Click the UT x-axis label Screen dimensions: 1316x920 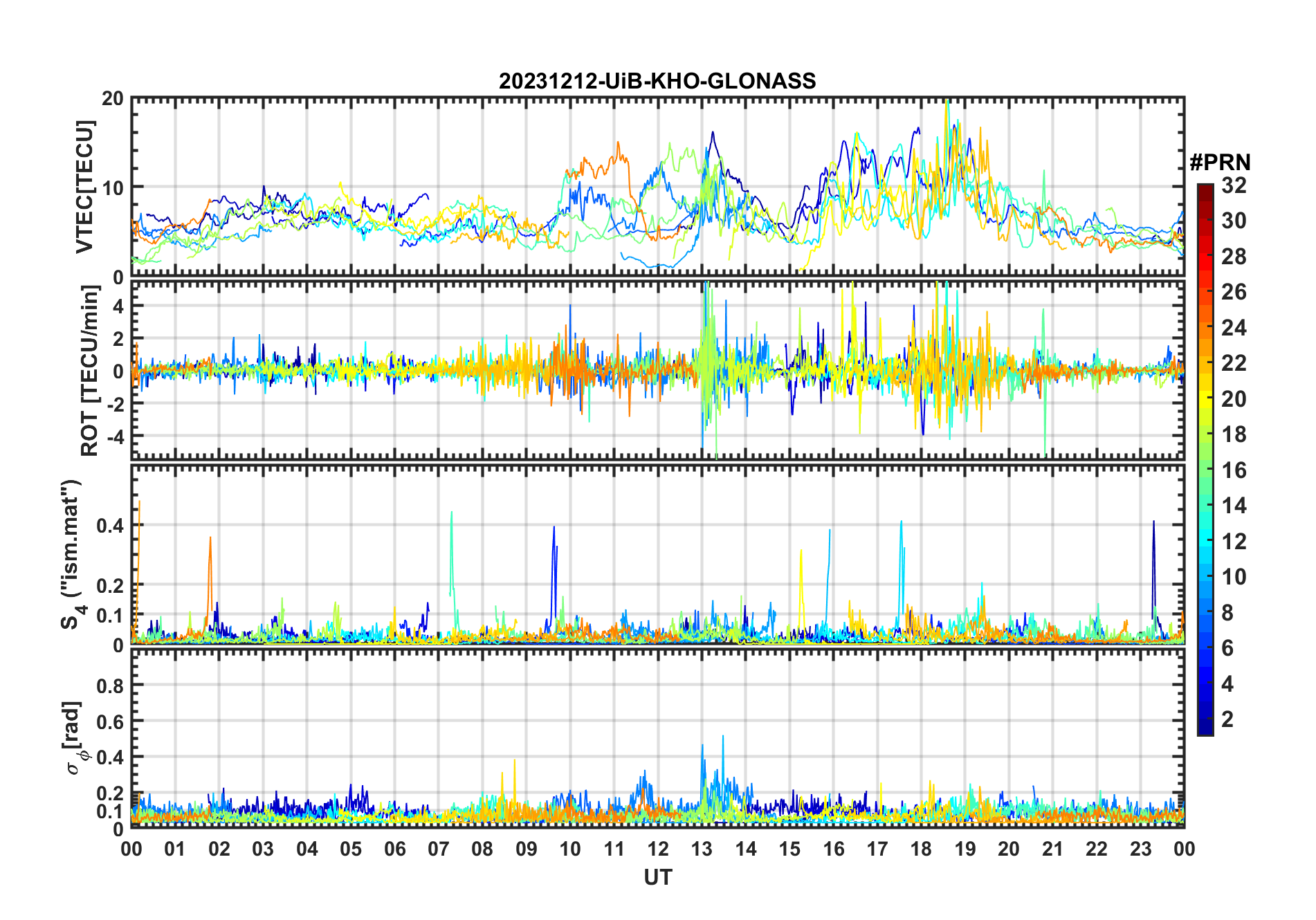(657, 877)
